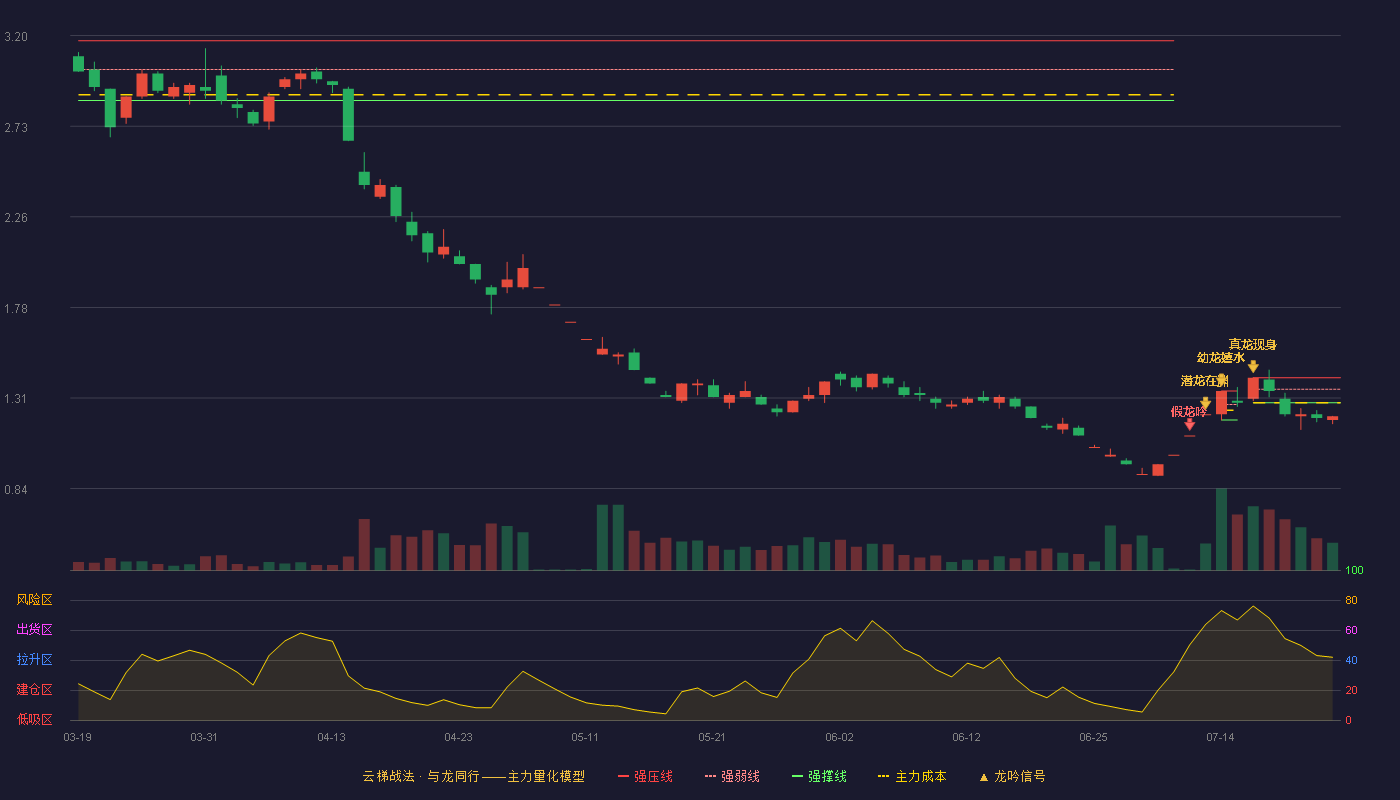
Task: Click the 3.20 price axis label
Action: point(16,37)
